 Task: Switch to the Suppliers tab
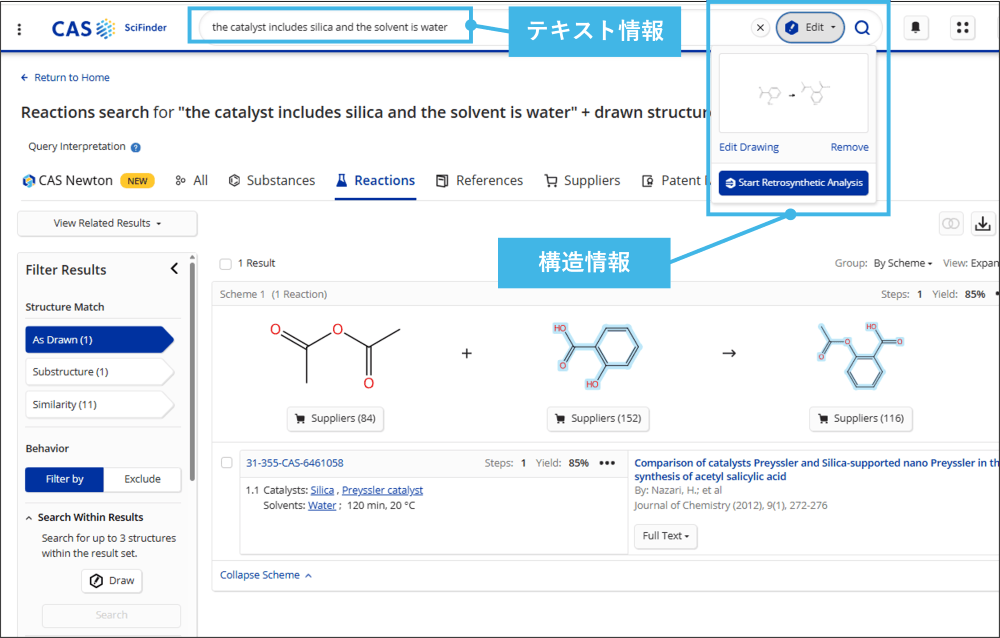click(x=582, y=181)
